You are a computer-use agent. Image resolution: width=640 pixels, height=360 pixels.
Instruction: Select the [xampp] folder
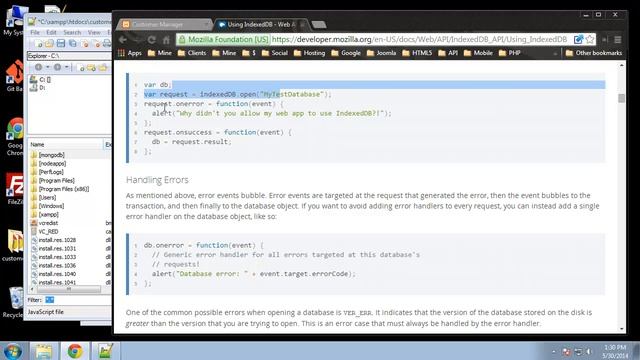(44, 214)
